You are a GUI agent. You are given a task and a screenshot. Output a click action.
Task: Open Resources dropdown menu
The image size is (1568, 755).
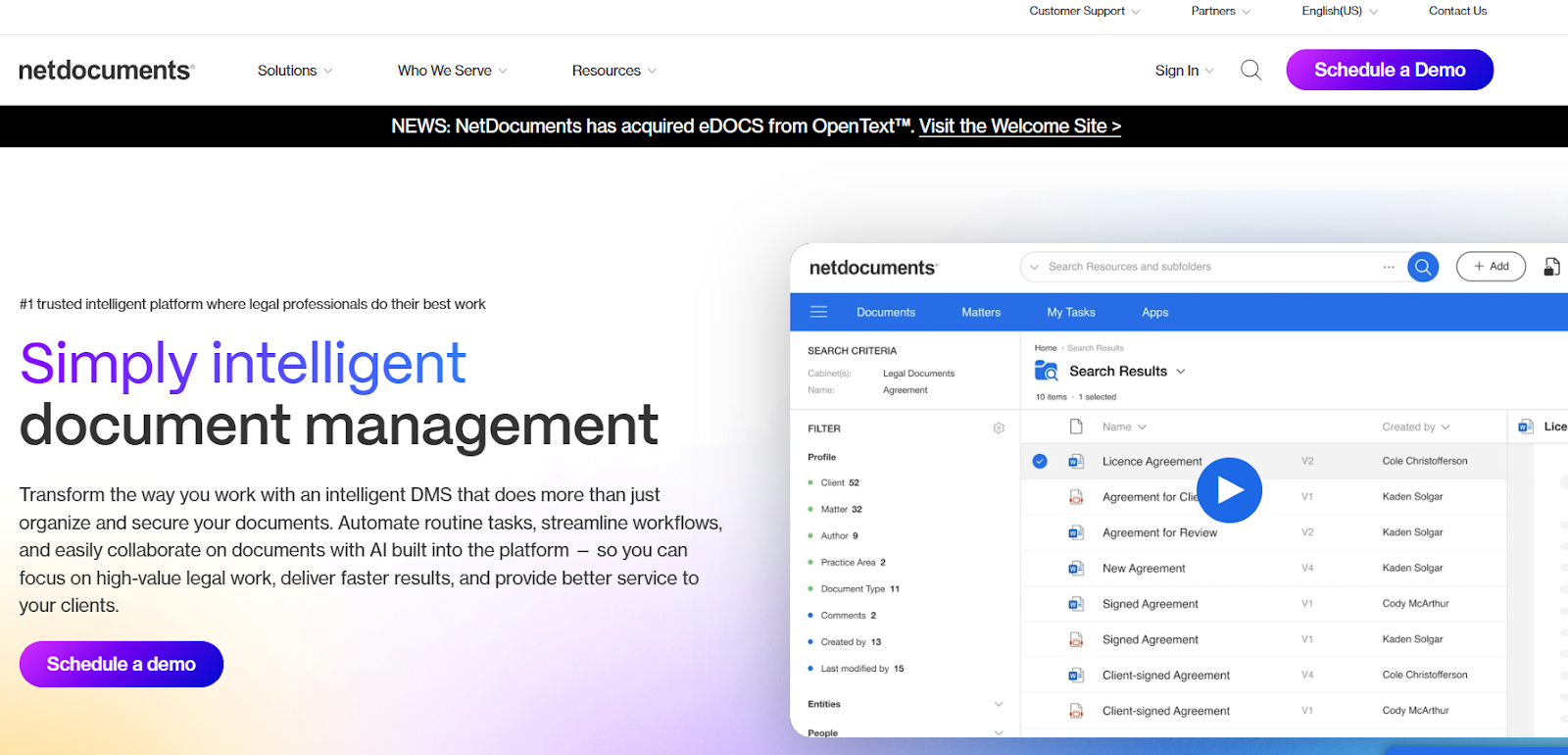tap(614, 71)
